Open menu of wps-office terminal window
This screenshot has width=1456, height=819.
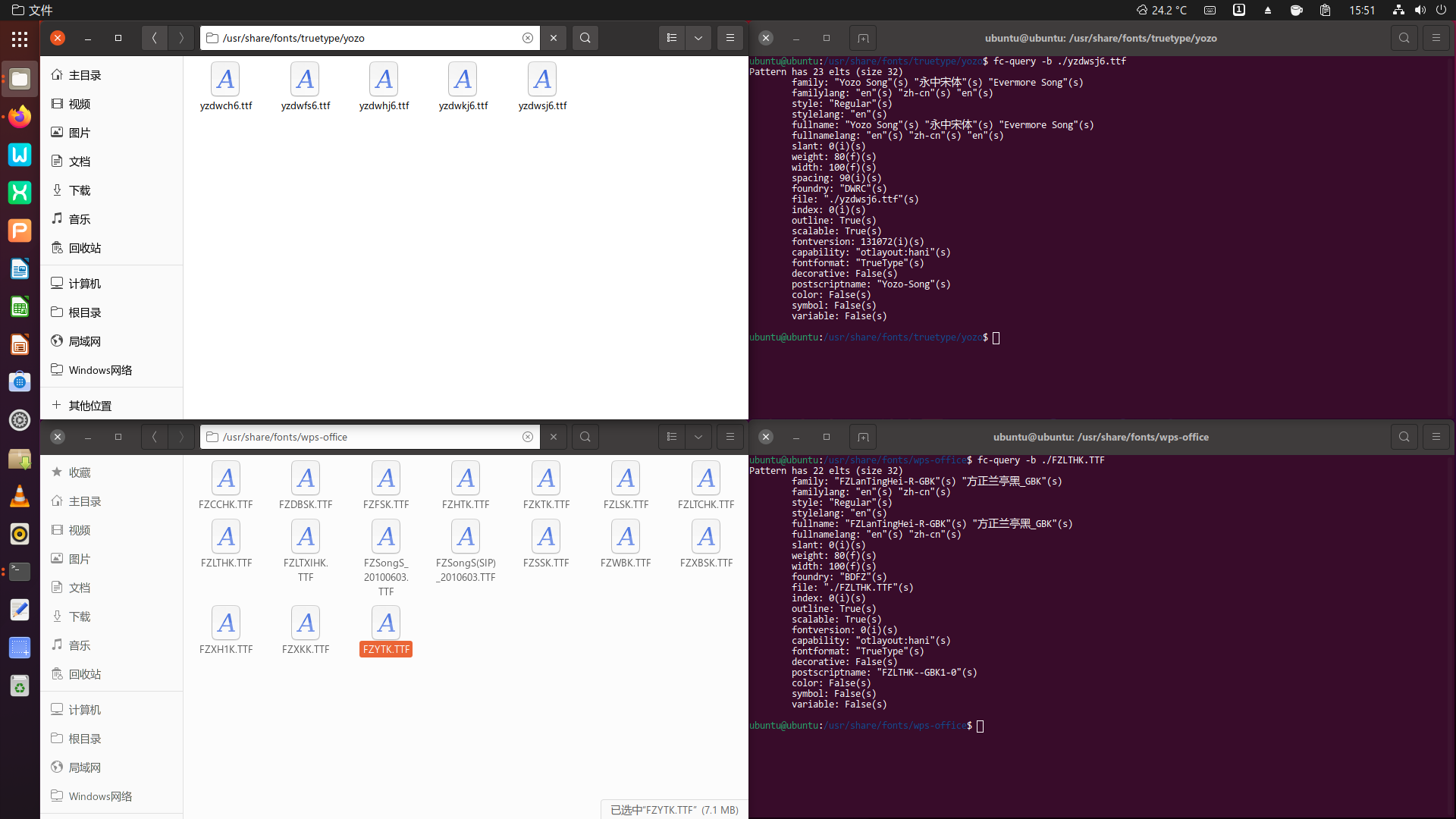click(1436, 437)
